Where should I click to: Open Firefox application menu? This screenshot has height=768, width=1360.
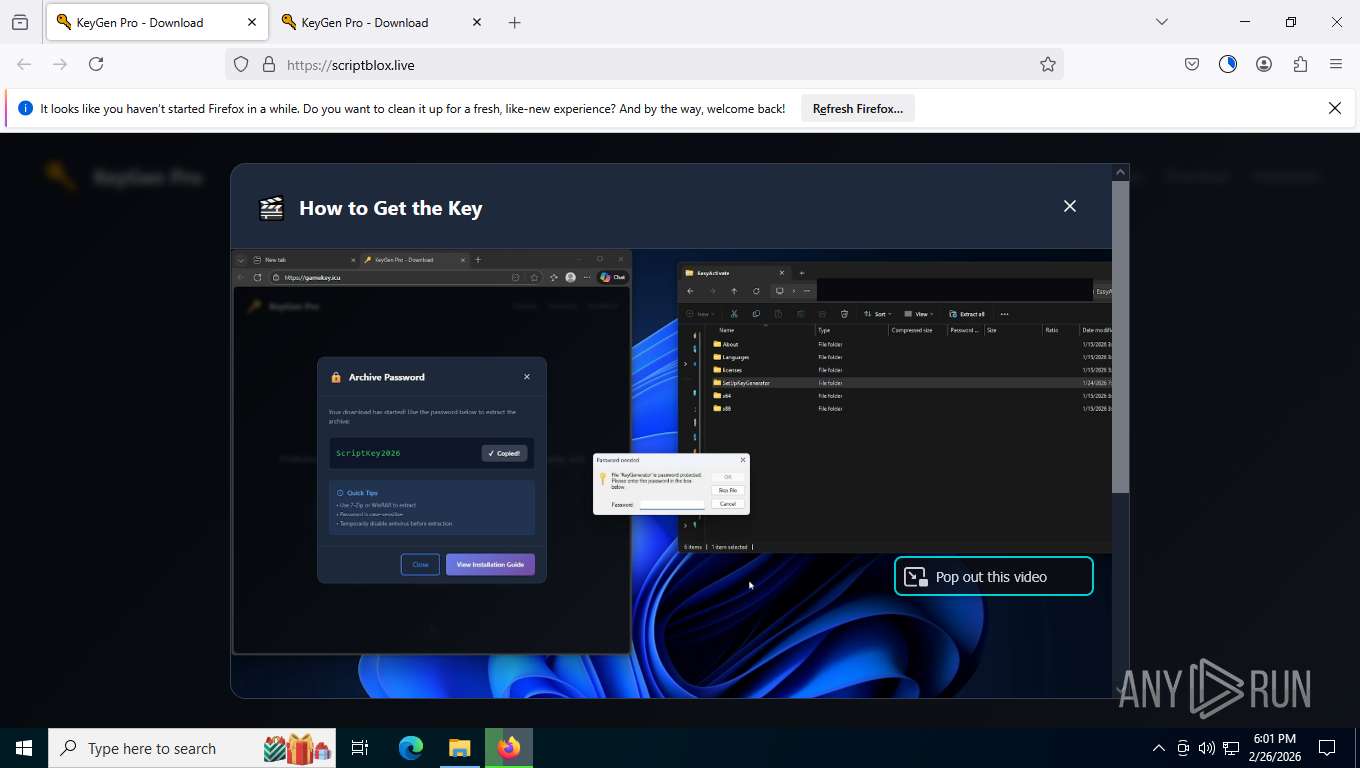[1336, 64]
